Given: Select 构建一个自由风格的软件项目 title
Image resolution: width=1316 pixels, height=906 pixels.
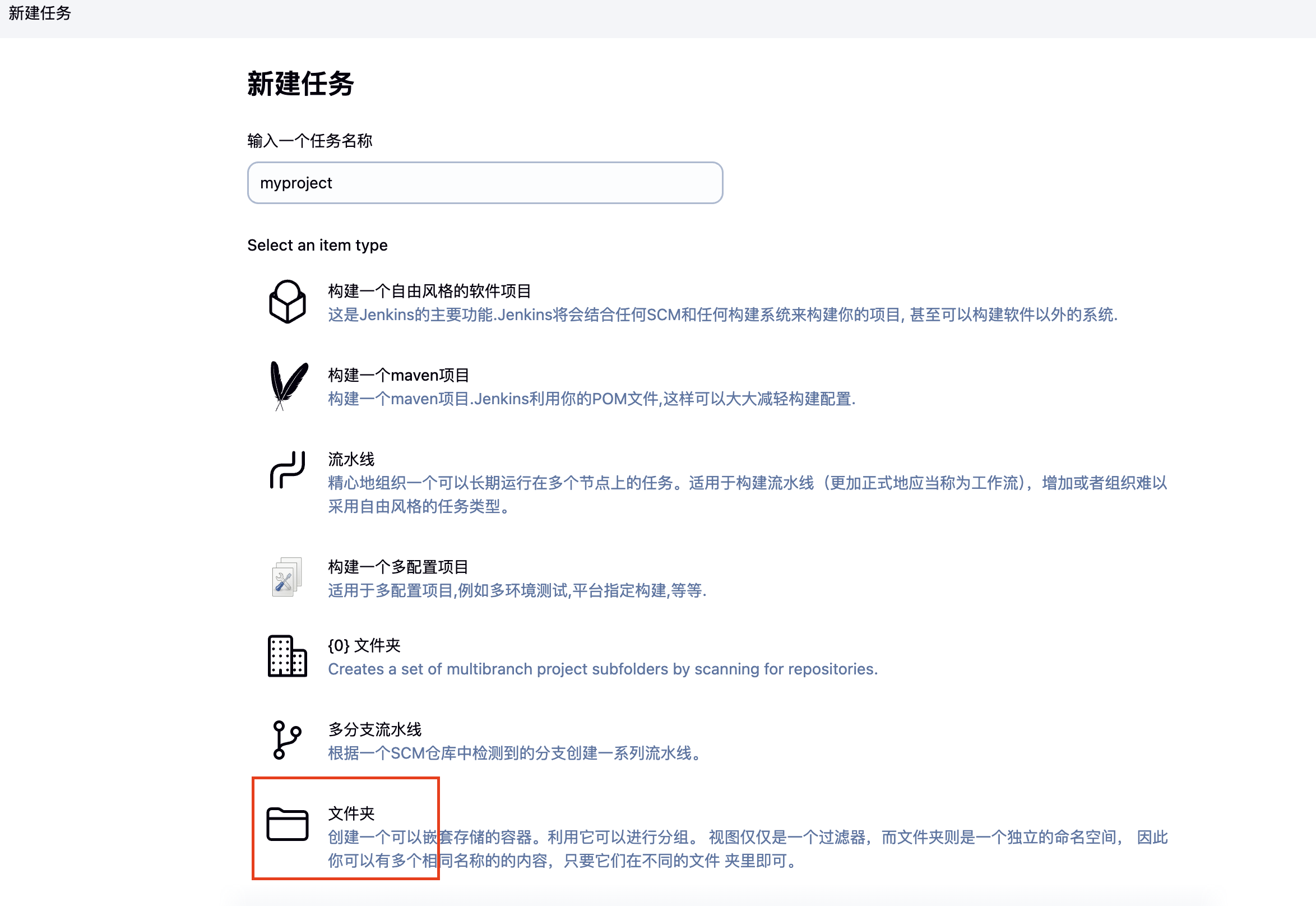Looking at the screenshot, I should 429,291.
